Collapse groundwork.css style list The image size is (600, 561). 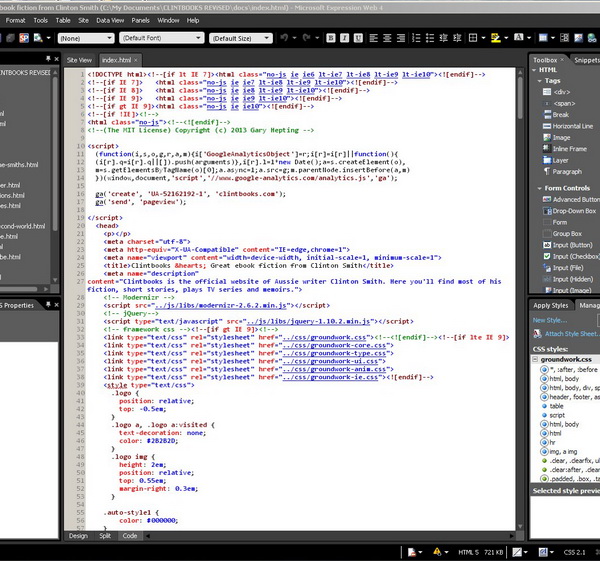pos(535,359)
